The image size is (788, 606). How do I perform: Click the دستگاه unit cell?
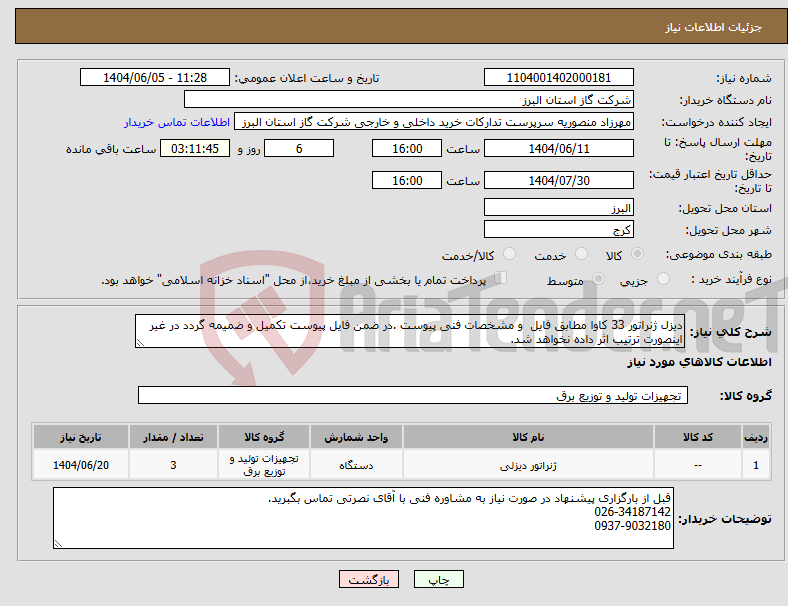click(x=356, y=465)
